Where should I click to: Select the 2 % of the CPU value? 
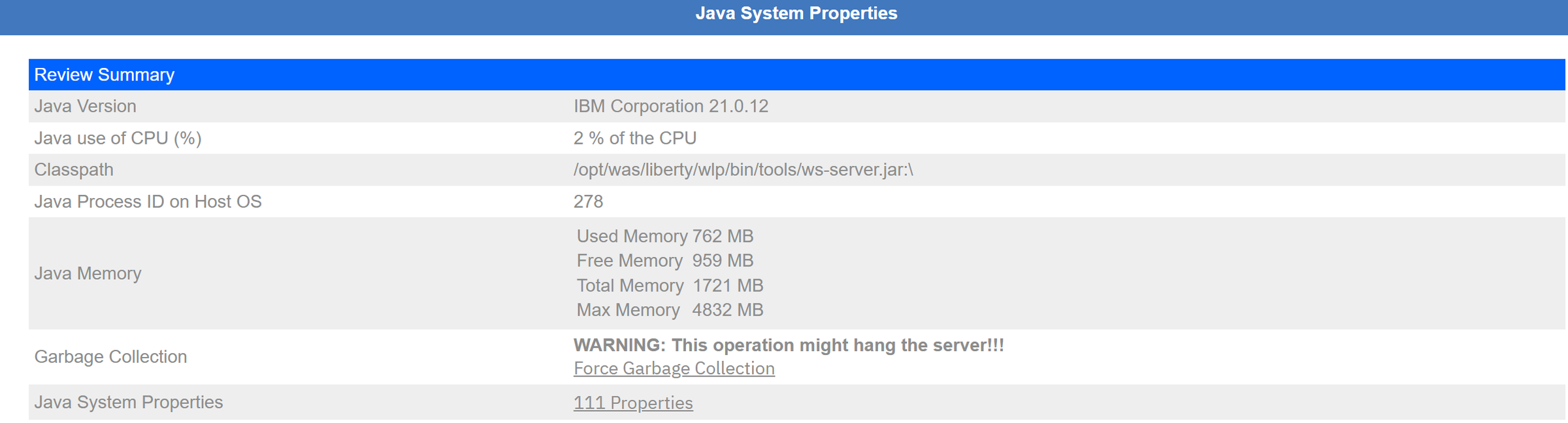635,138
